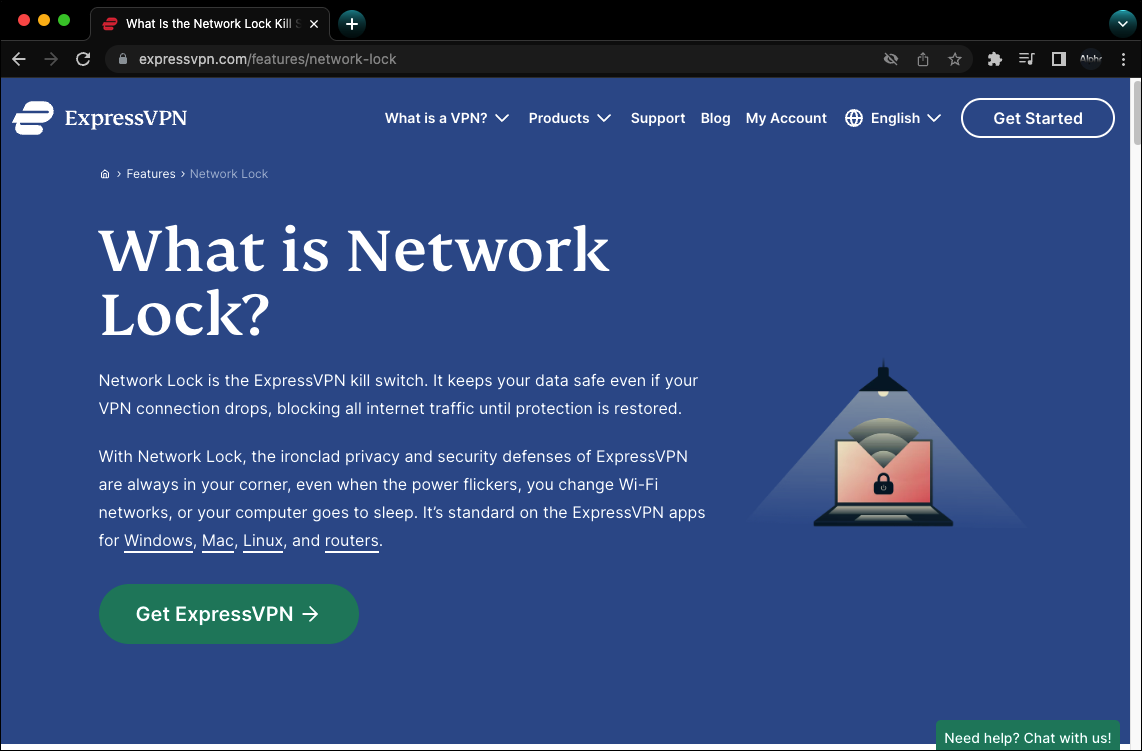This screenshot has width=1142, height=751.
Task: Click the Get ExpressVPN button
Action: click(228, 614)
